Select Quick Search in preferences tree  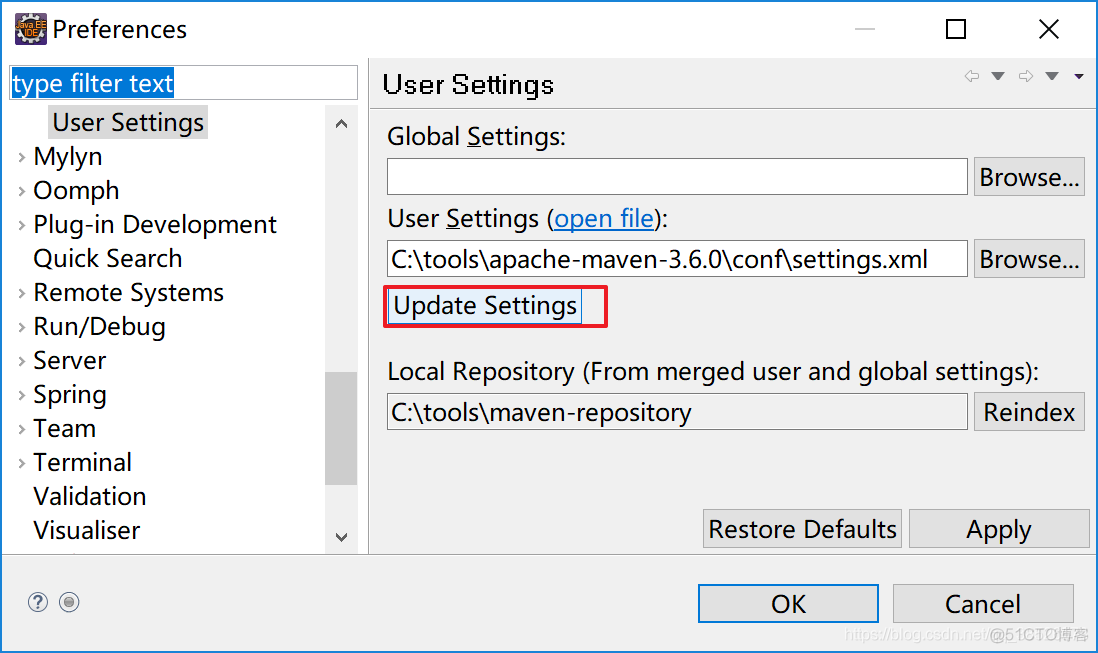point(107,259)
